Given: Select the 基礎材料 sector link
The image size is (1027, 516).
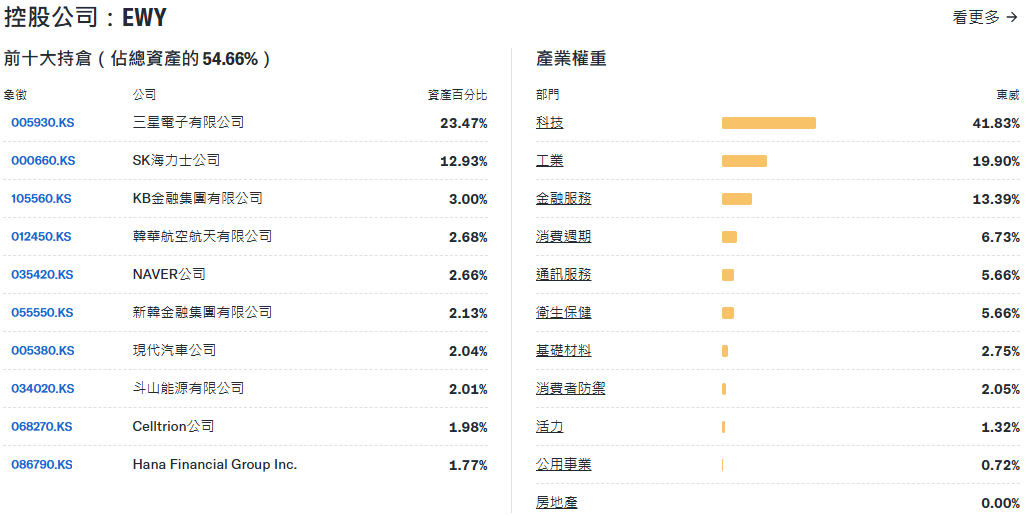Looking at the screenshot, I should pos(564,351).
